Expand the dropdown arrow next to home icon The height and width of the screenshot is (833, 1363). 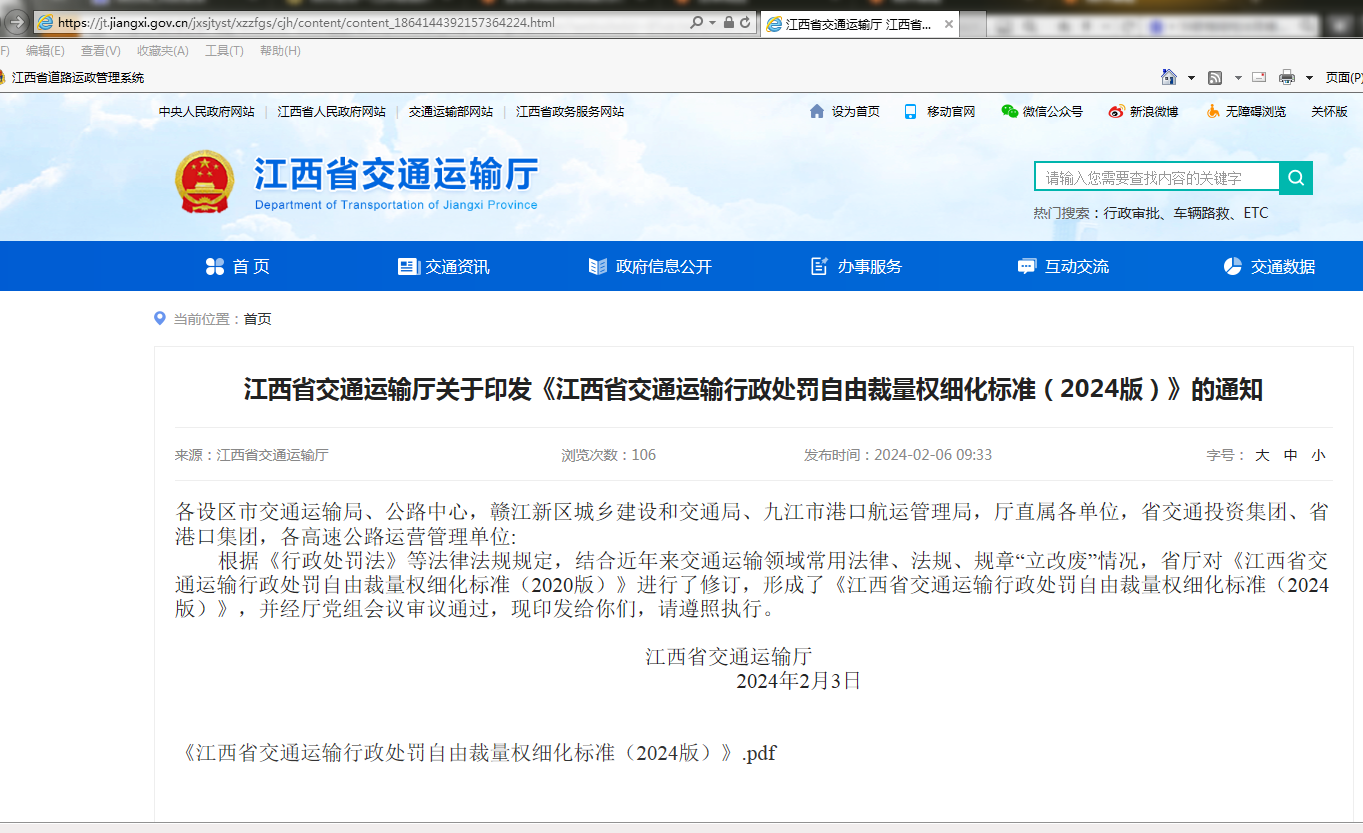pos(1191,78)
